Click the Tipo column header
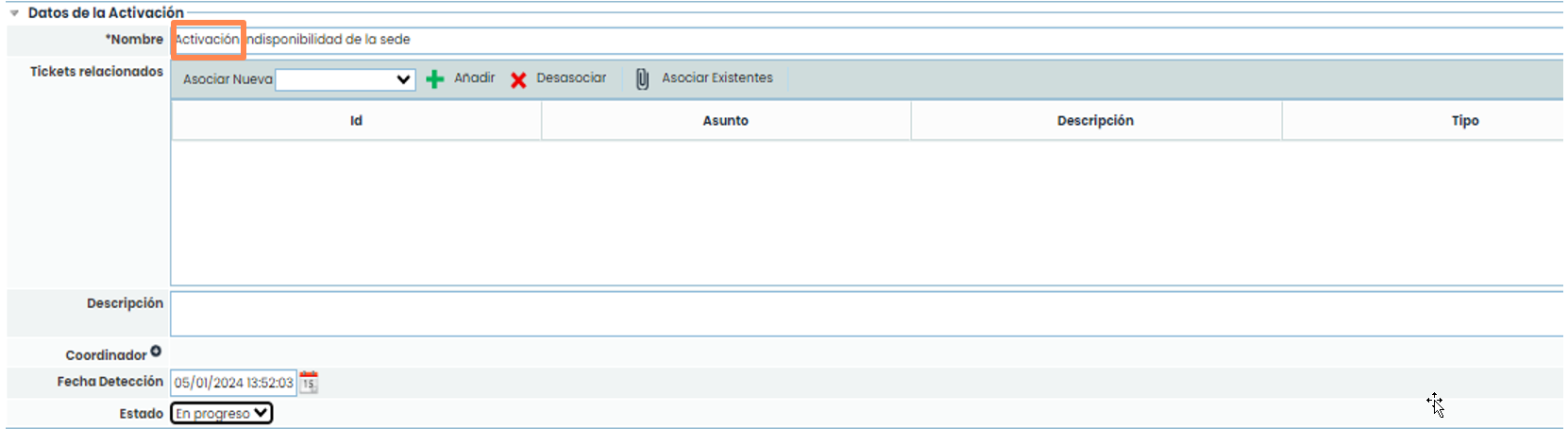 click(1464, 121)
